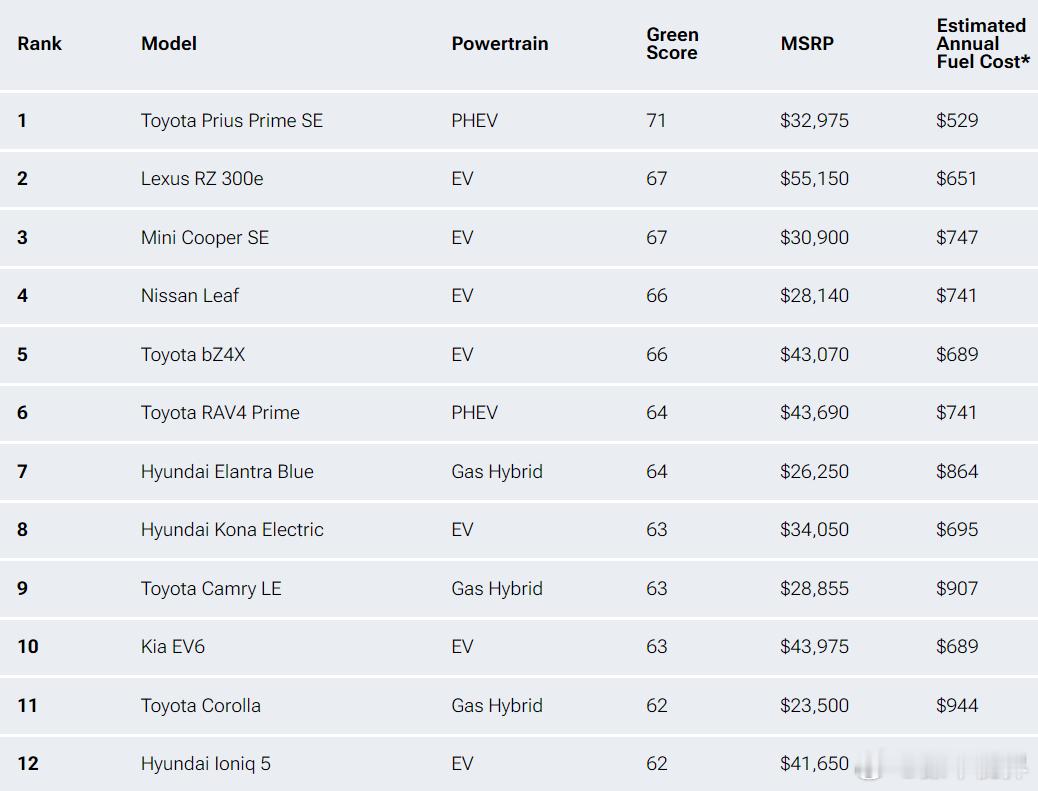This screenshot has height=791, width=1038.
Task: Select Hyundai Ioniq 5 model text
Action: pos(206,764)
